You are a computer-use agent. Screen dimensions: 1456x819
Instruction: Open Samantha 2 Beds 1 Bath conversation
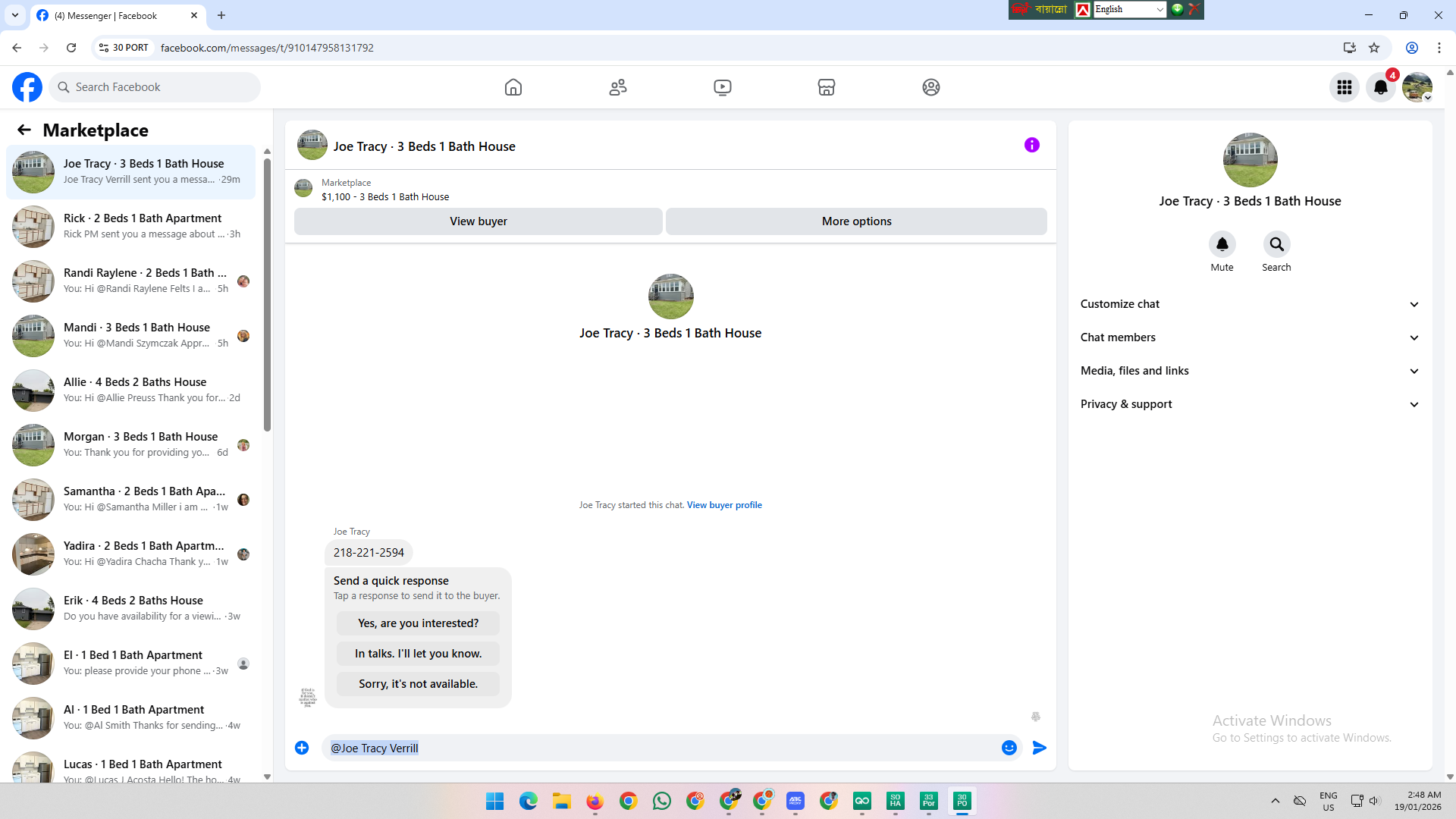(131, 499)
